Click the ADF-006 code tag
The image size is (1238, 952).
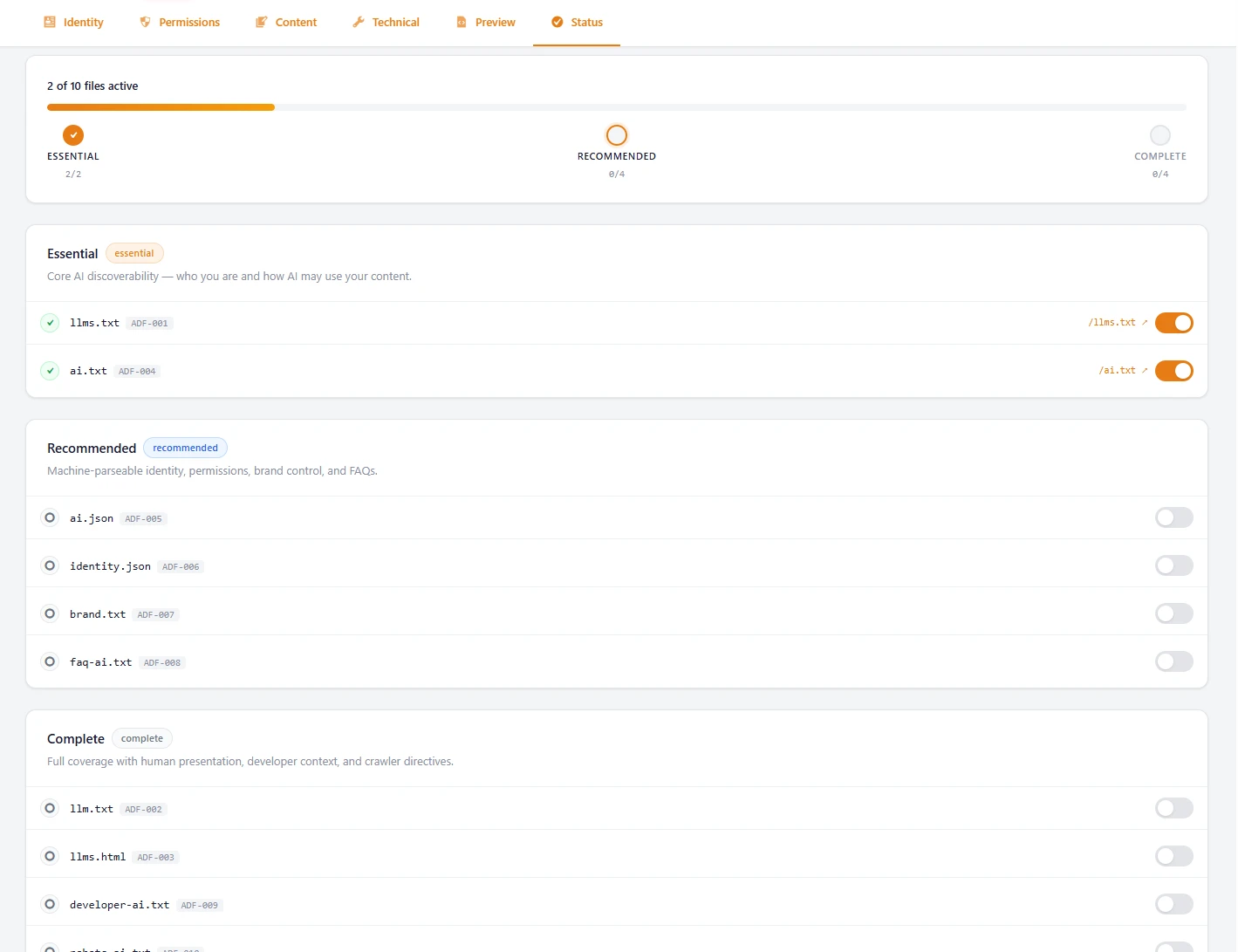click(x=181, y=566)
